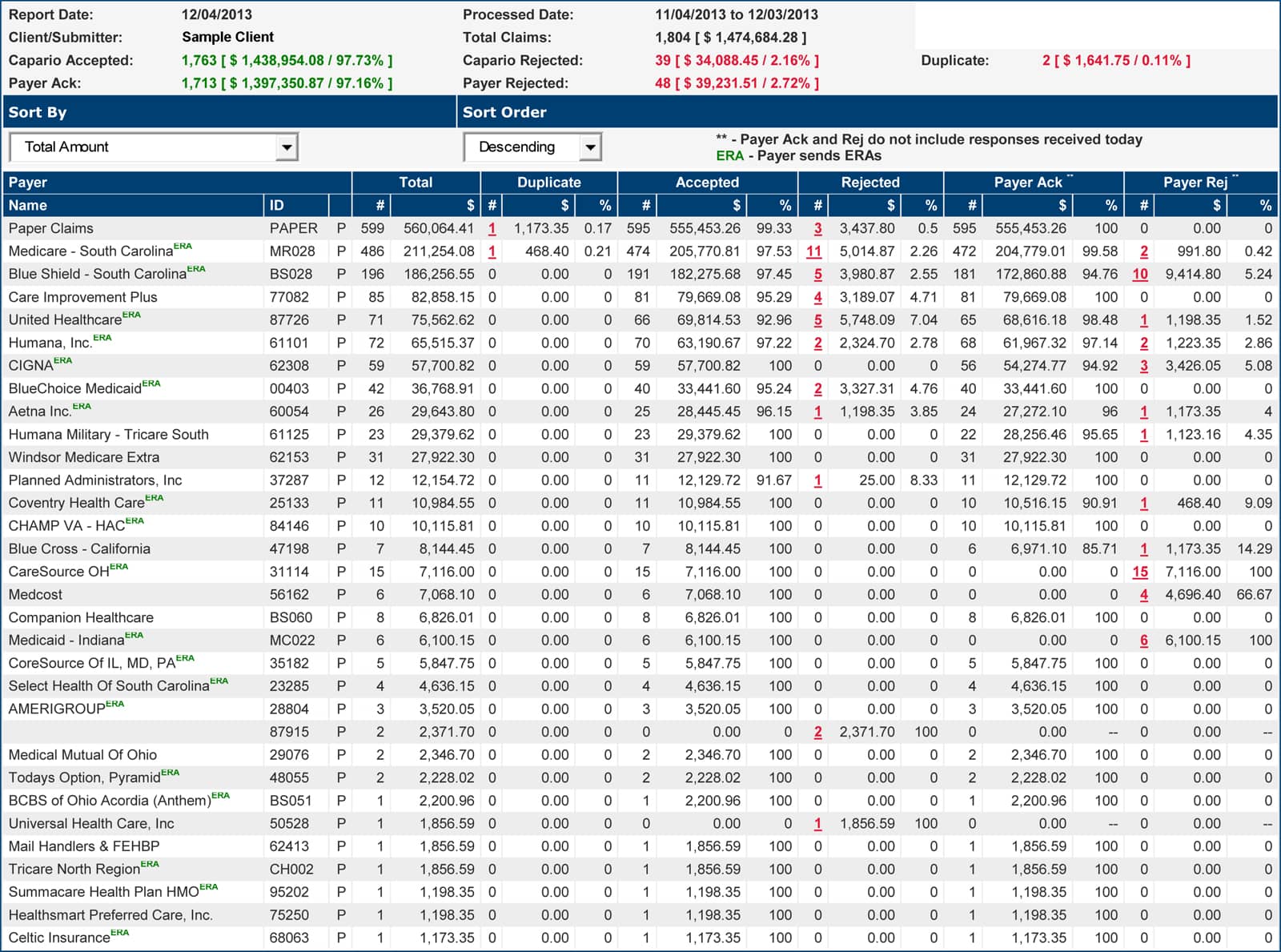This screenshot has height=952, width=1281.
Task: Click Total Claims summary value 1,804
Action: 731,38
